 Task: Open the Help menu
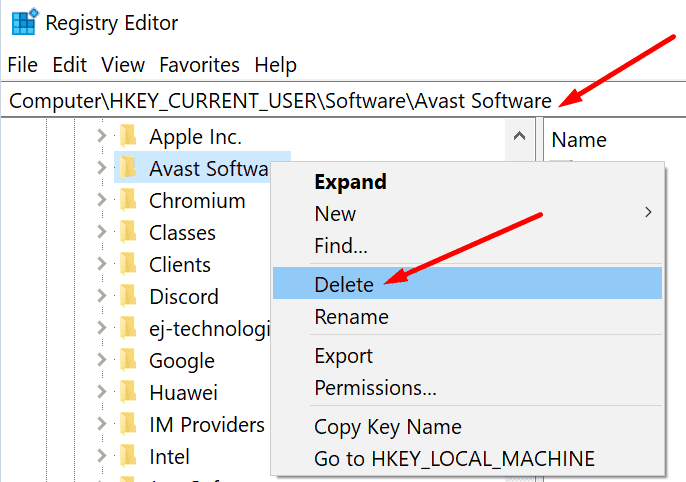[276, 65]
